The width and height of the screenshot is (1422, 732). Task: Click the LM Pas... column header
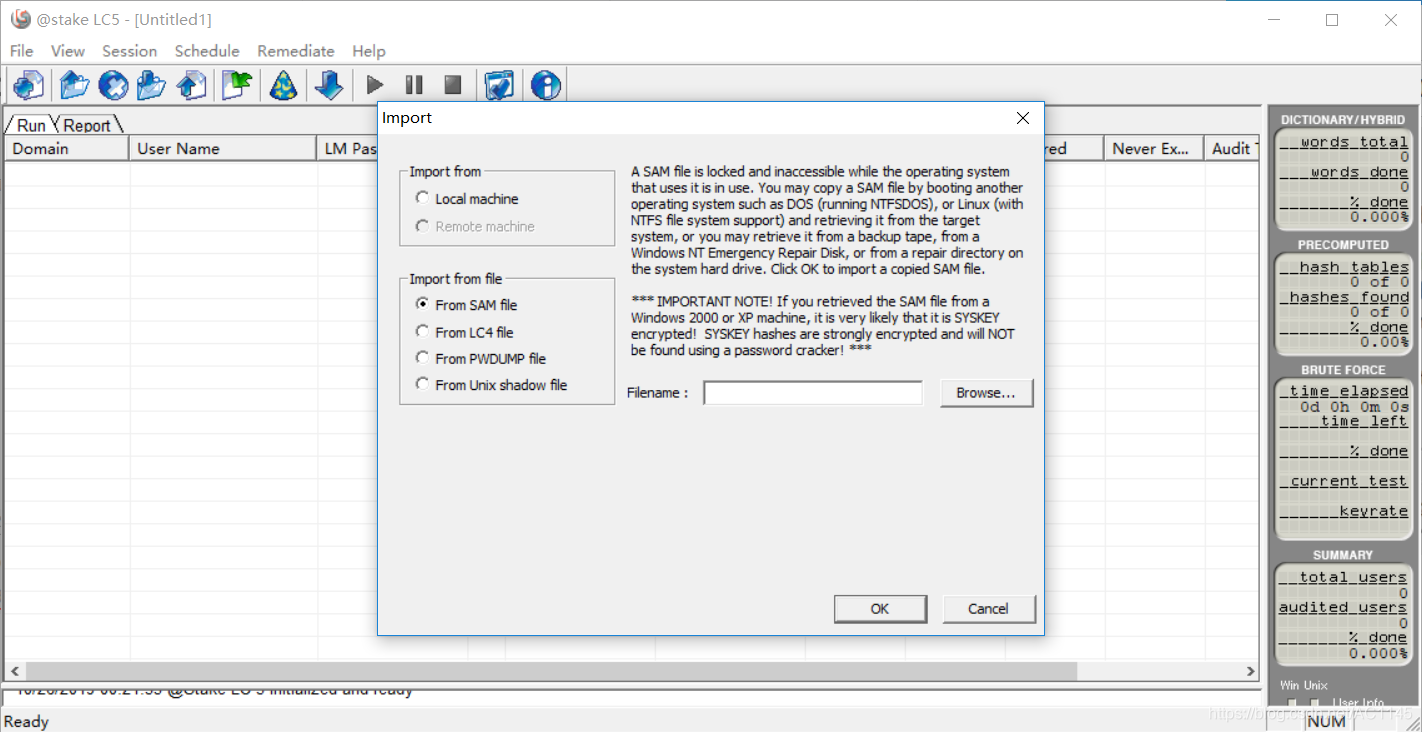[x=347, y=148]
